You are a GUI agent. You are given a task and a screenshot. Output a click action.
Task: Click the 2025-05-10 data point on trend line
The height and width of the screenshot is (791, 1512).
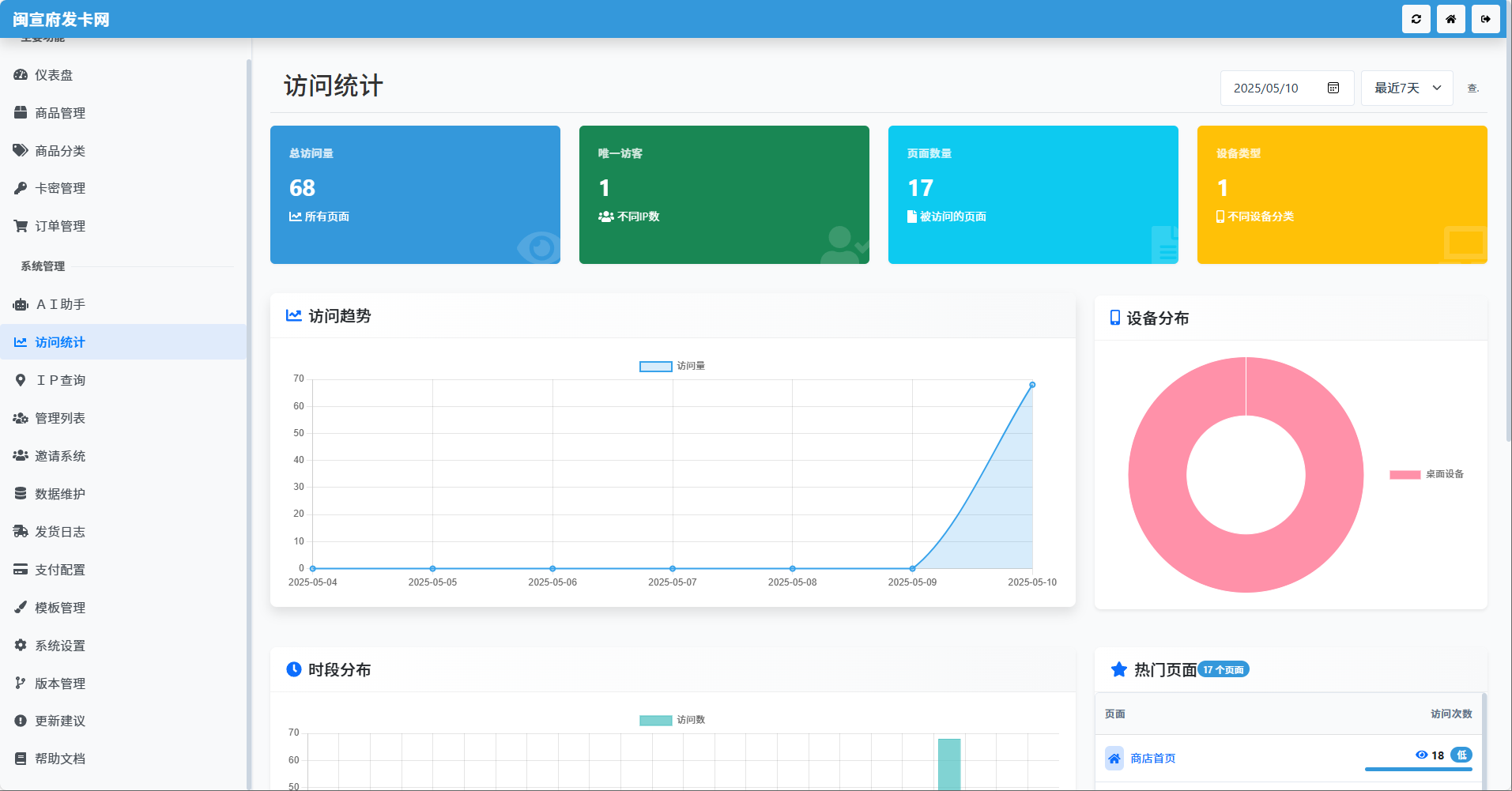[x=1032, y=385]
